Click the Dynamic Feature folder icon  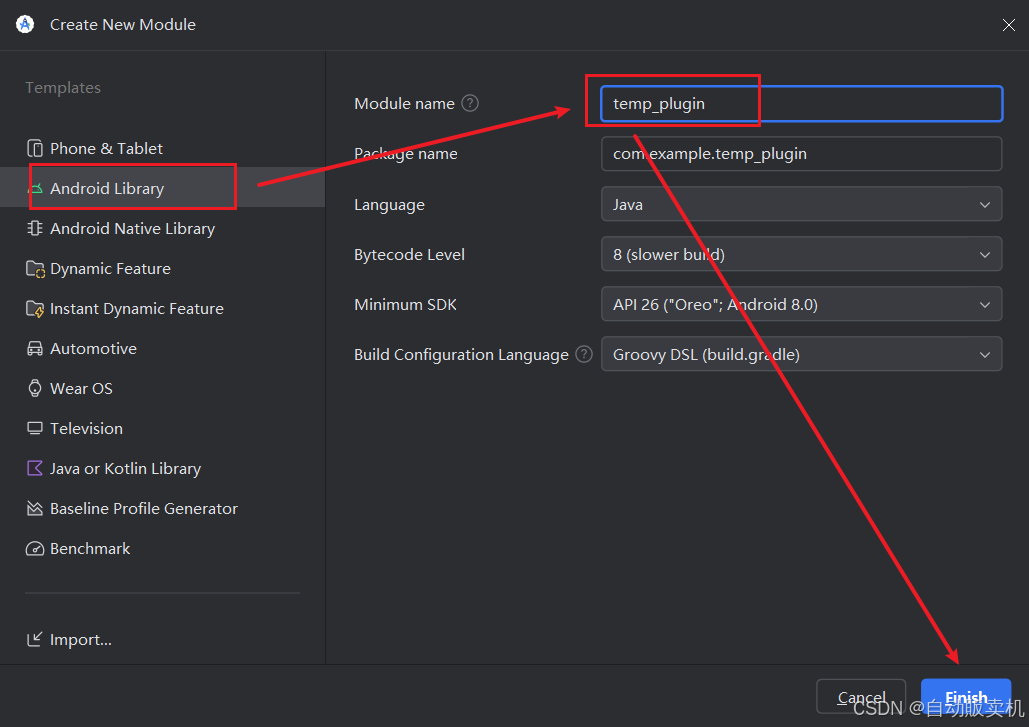[x=35, y=269]
